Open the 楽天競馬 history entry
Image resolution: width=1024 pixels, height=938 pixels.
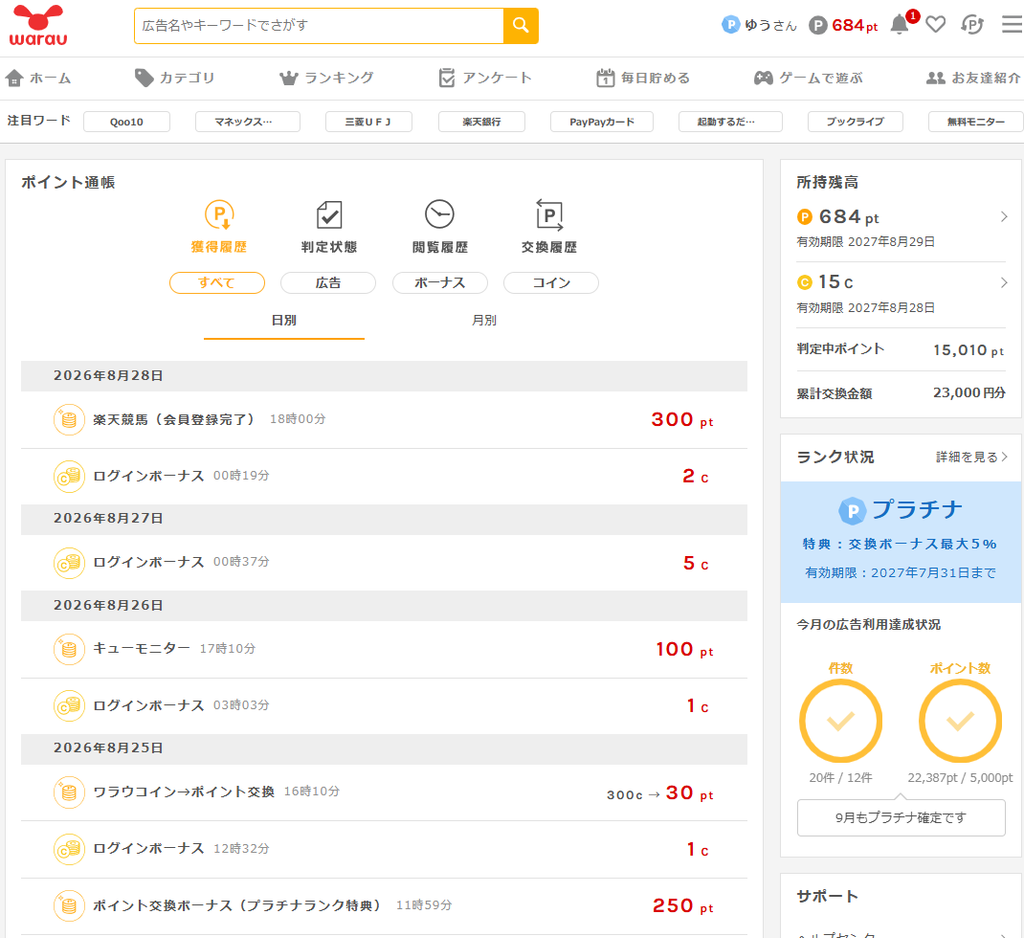tap(384, 419)
